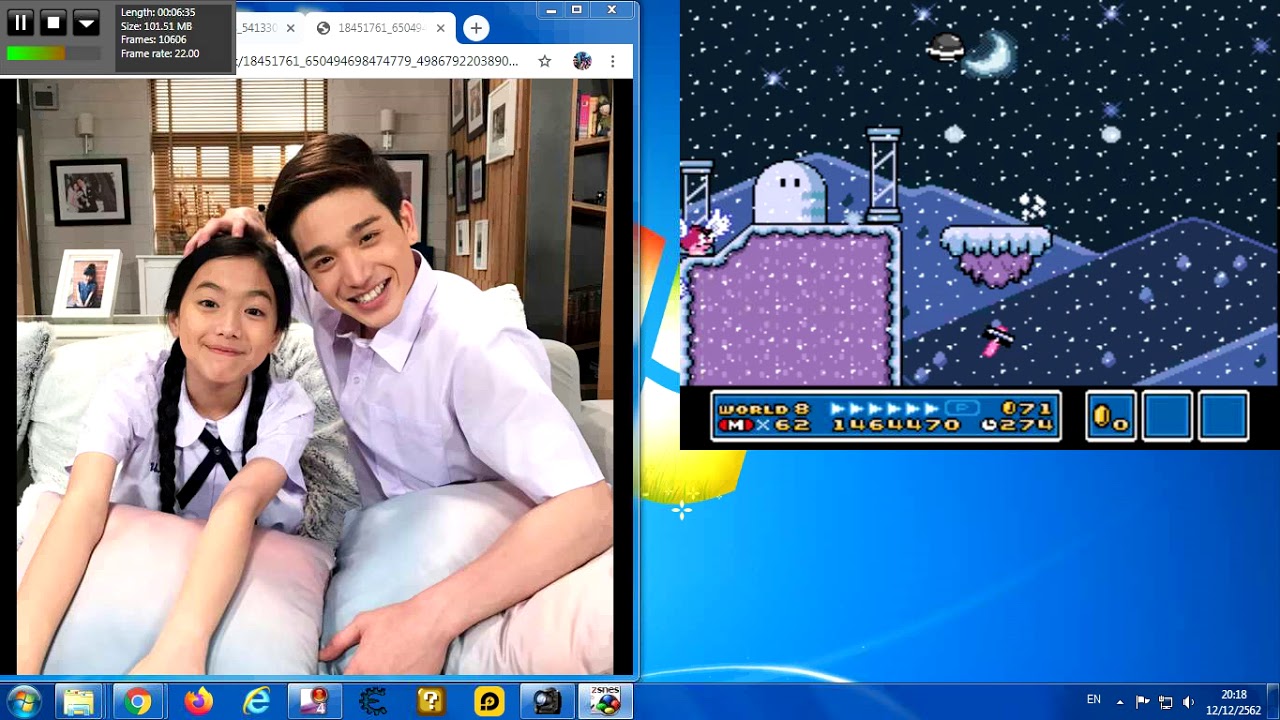The image size is (1280, 720).
Task: Open the red-ball number 4 taskbar app
Action: pyautogui.click(x=315, y=702)
